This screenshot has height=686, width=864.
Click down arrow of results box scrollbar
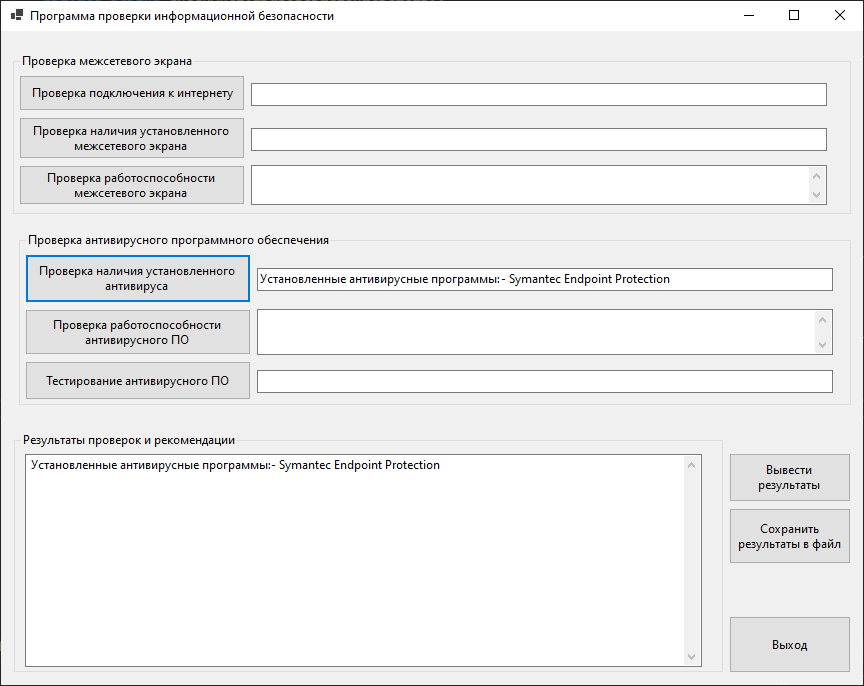(x=692, y=657)
